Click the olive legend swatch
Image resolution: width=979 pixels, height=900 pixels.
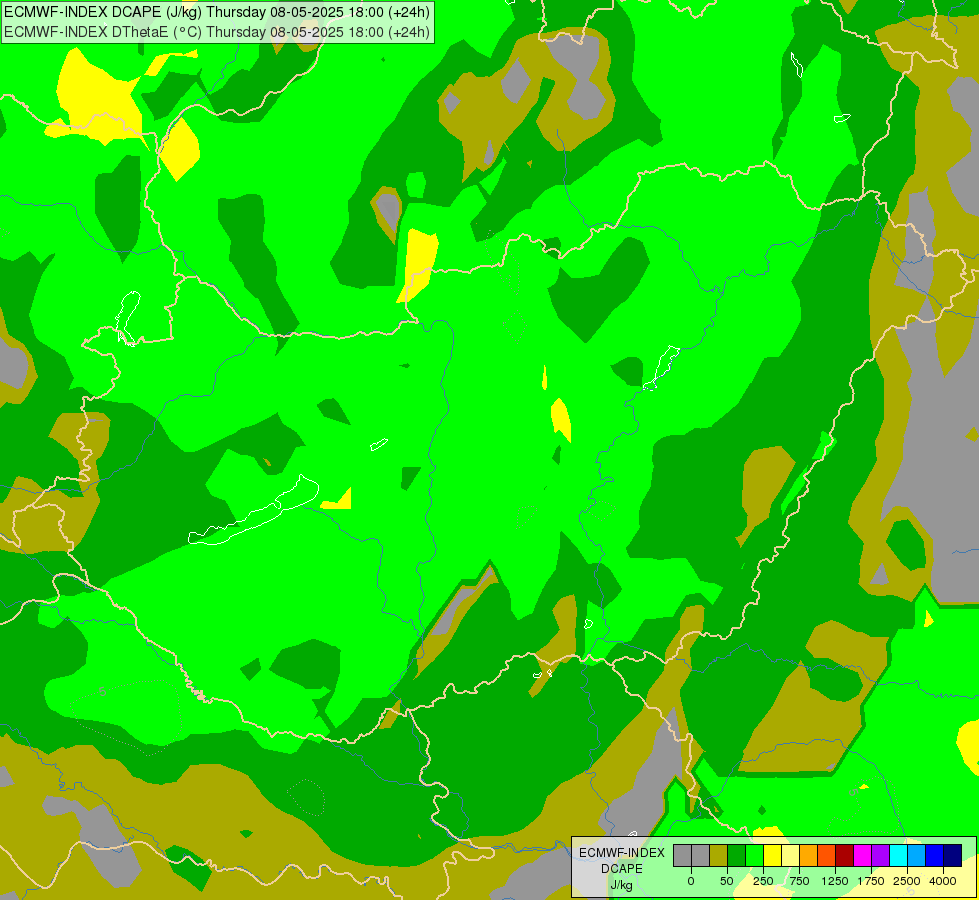[x=718, y=856]
